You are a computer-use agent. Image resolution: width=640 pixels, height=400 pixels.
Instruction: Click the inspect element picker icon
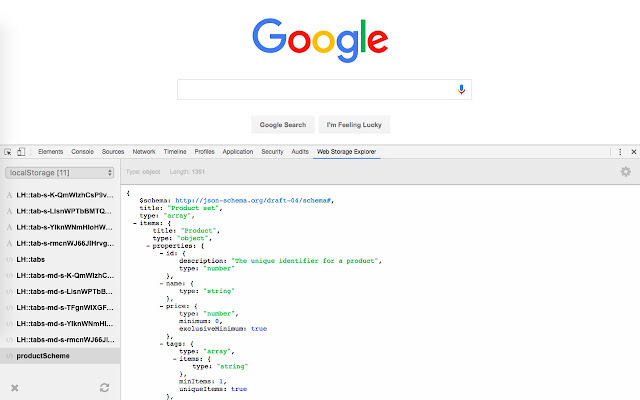[8, 152]
